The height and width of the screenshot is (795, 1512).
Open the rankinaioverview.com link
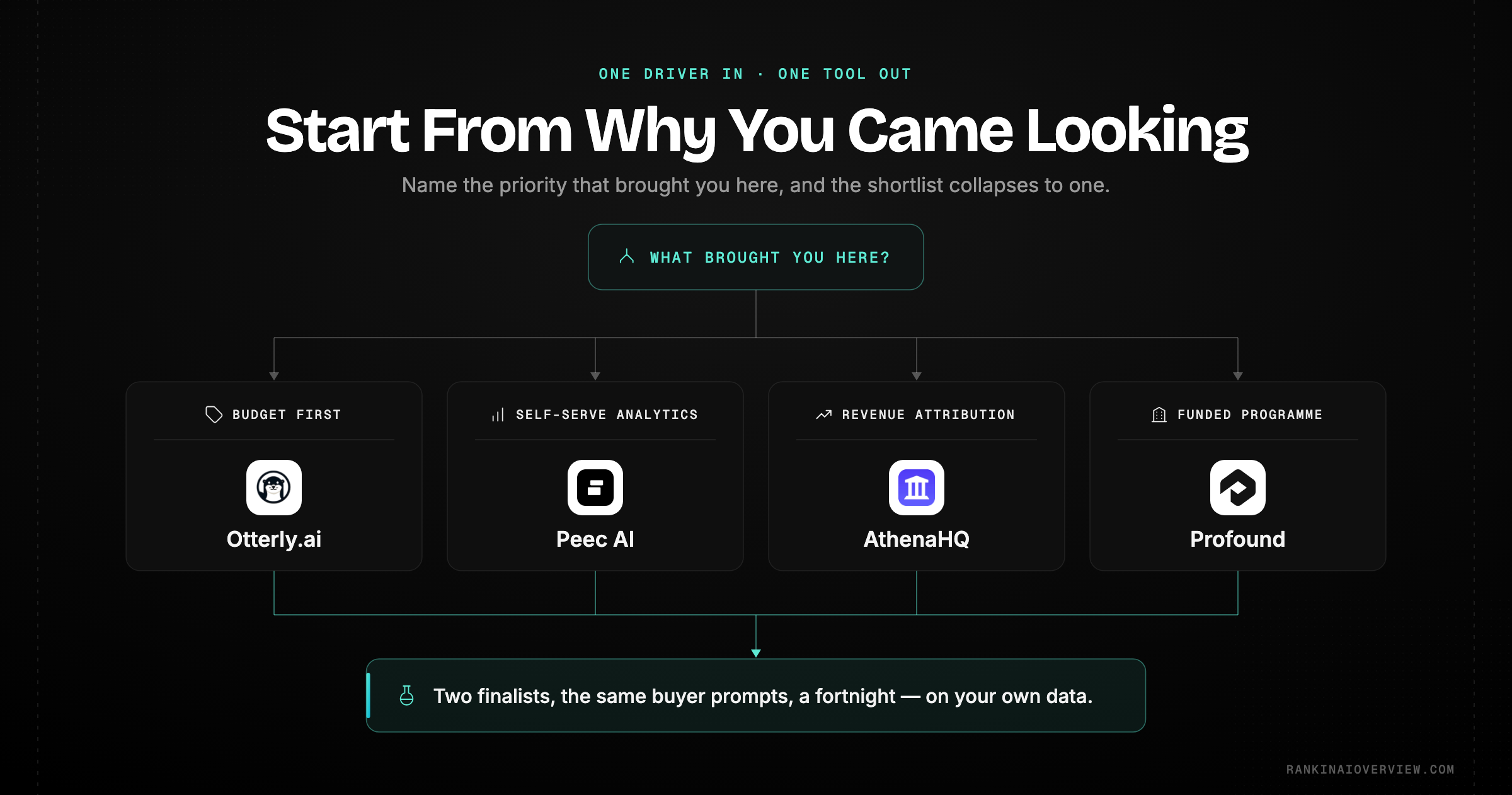[1370, 769]
